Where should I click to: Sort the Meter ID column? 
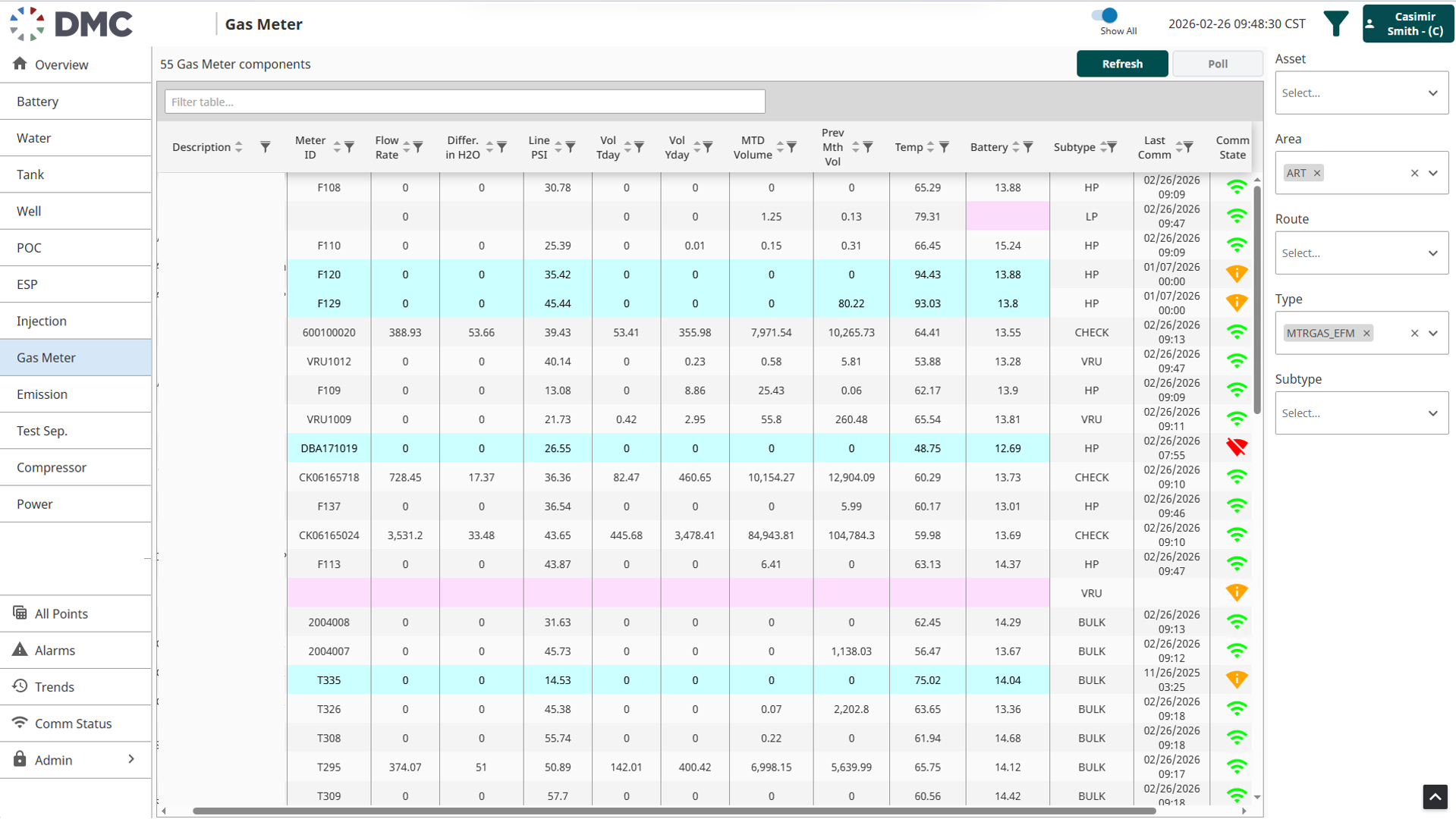pyautogui.click(x=337, y=147)
